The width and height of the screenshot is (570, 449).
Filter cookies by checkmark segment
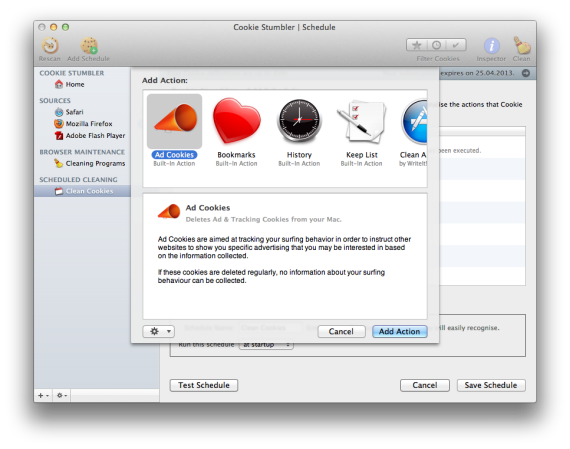[456, 45]
